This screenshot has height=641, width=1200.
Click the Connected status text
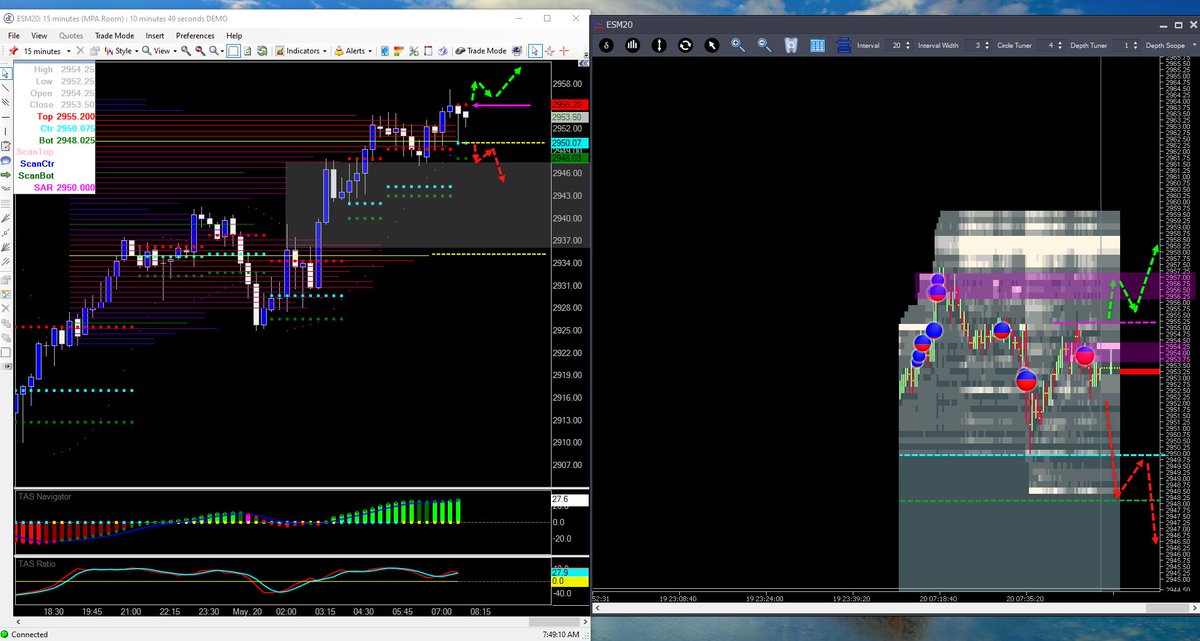point(31,634)
